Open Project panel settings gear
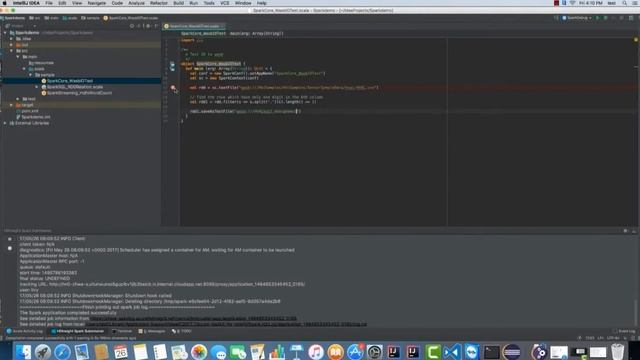Image resolution: width=640 pixels, height=360 pixels. coord(148,26)
